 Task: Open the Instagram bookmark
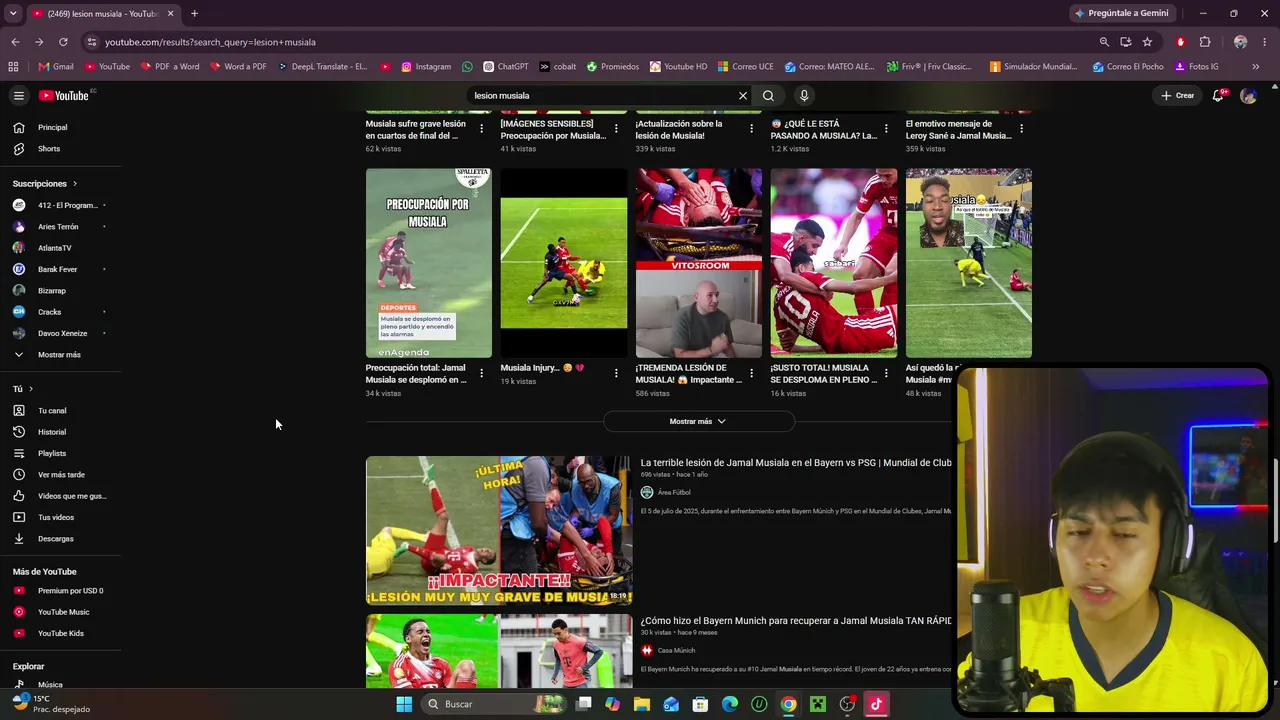coord(426,67)
